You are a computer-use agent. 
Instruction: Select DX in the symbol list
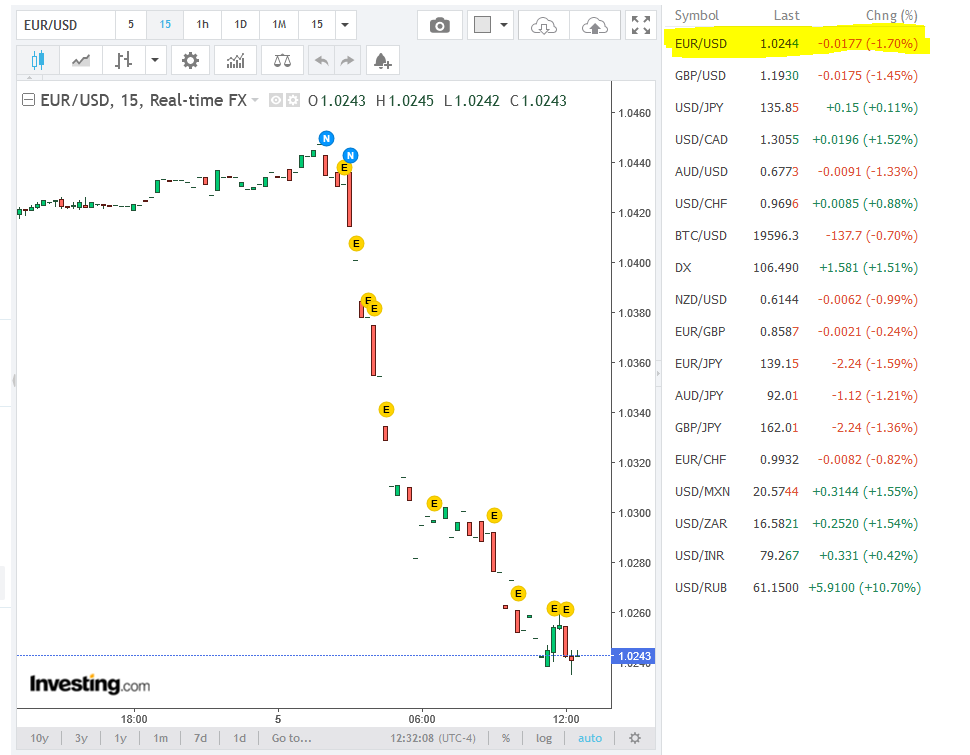(796, 267)
